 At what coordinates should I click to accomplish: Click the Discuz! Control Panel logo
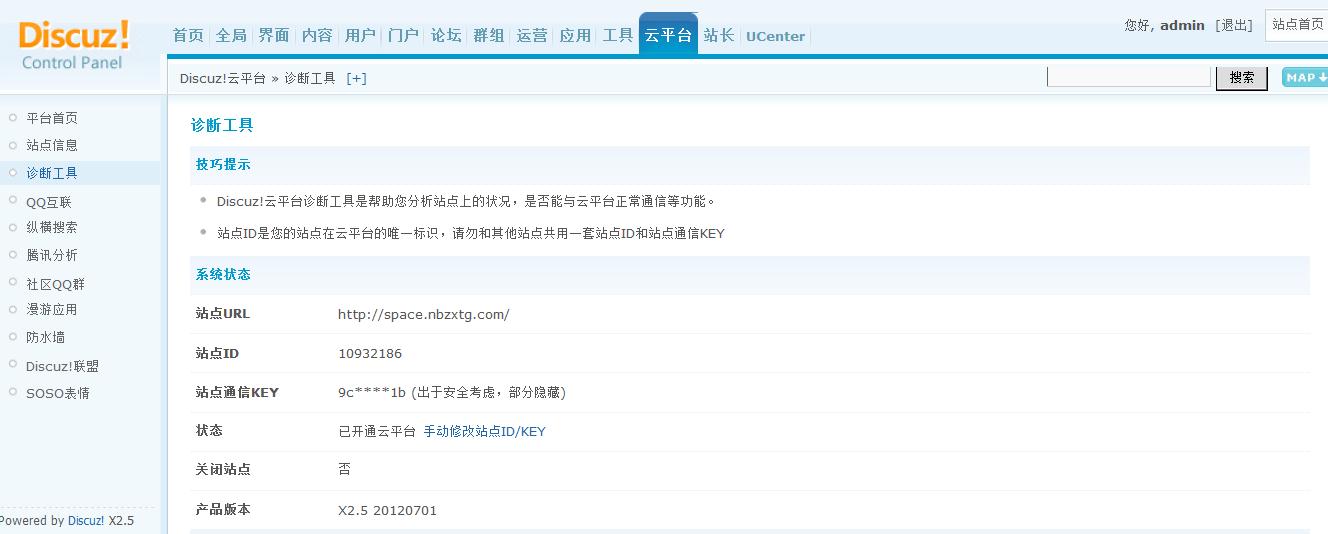click(74, 46)
